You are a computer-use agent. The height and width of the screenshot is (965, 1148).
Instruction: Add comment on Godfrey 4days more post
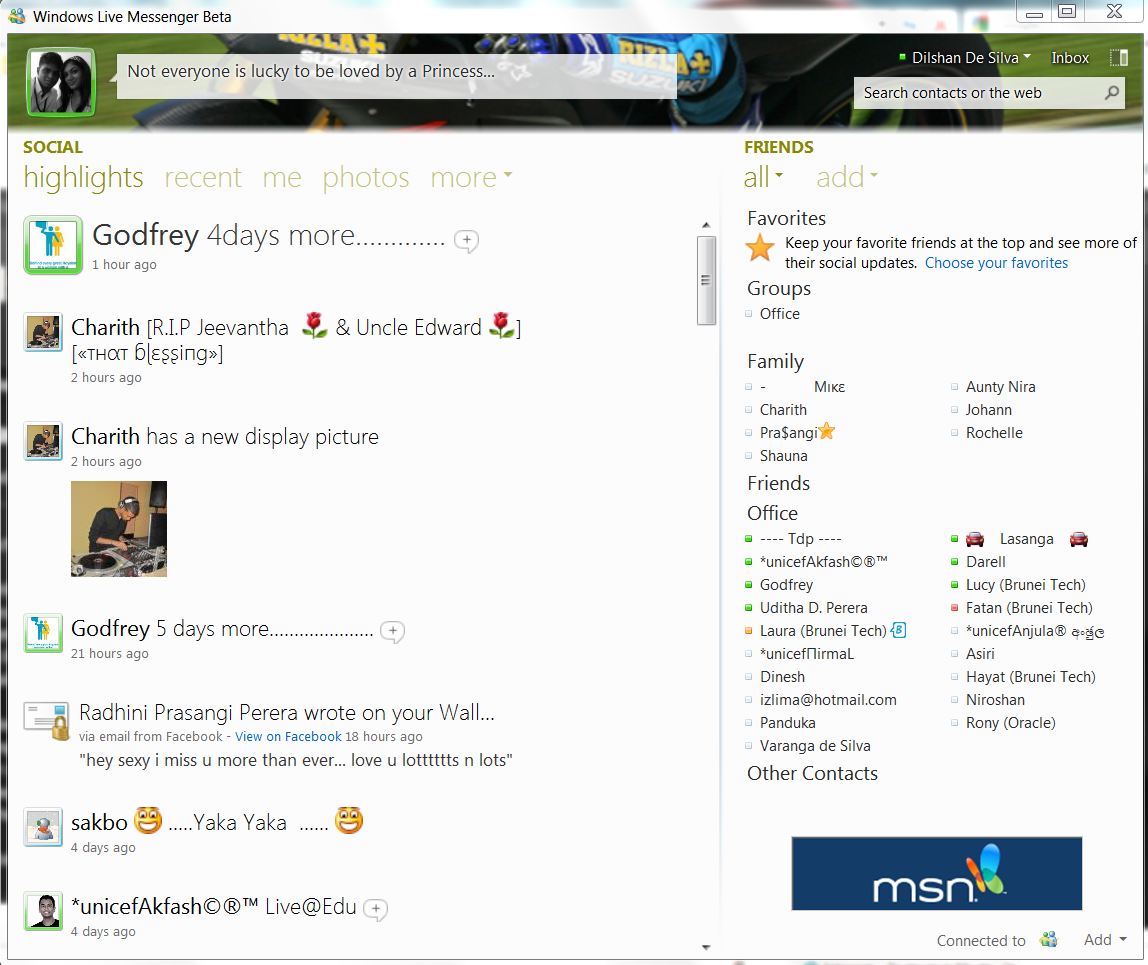(x=466, y=240)
